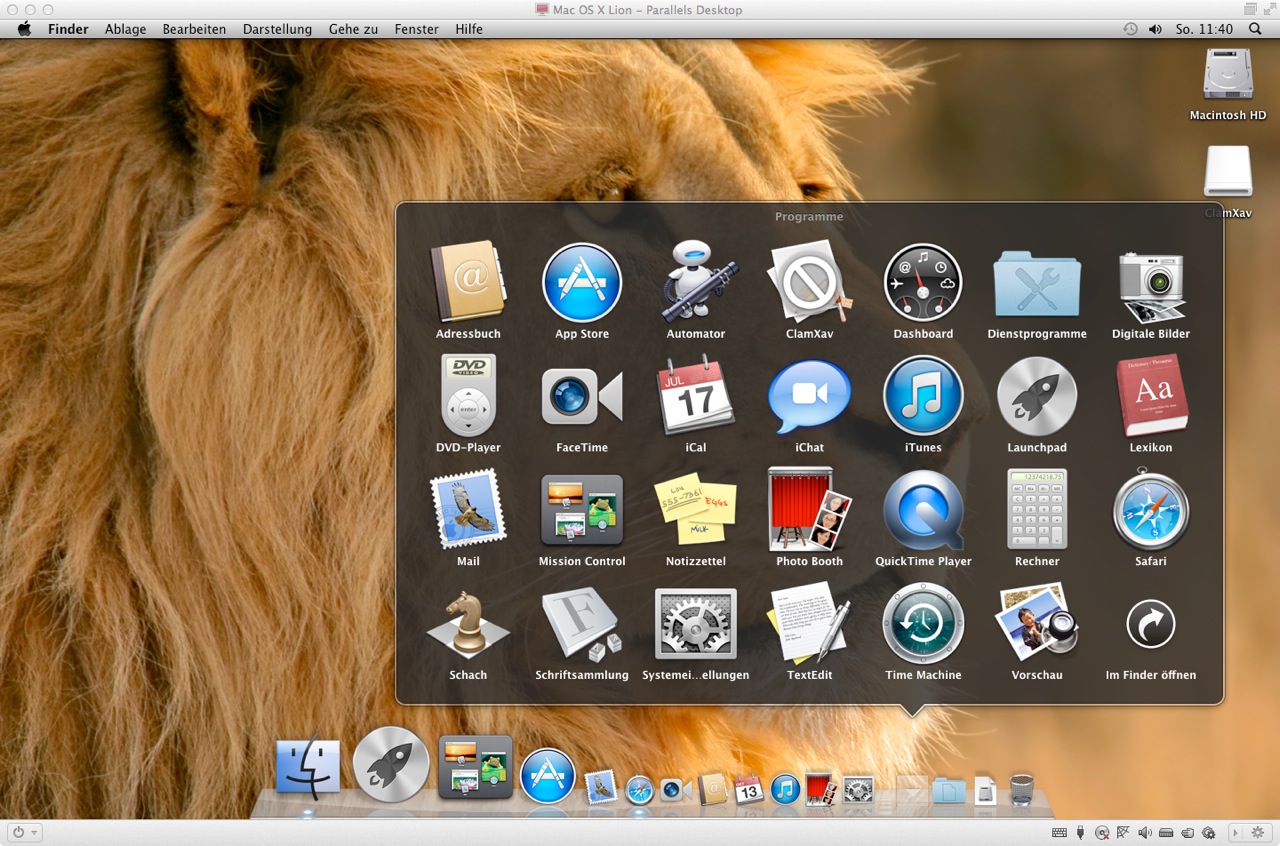
Task: Open Time Machine app icon
Action: click(x=923, y=624)
